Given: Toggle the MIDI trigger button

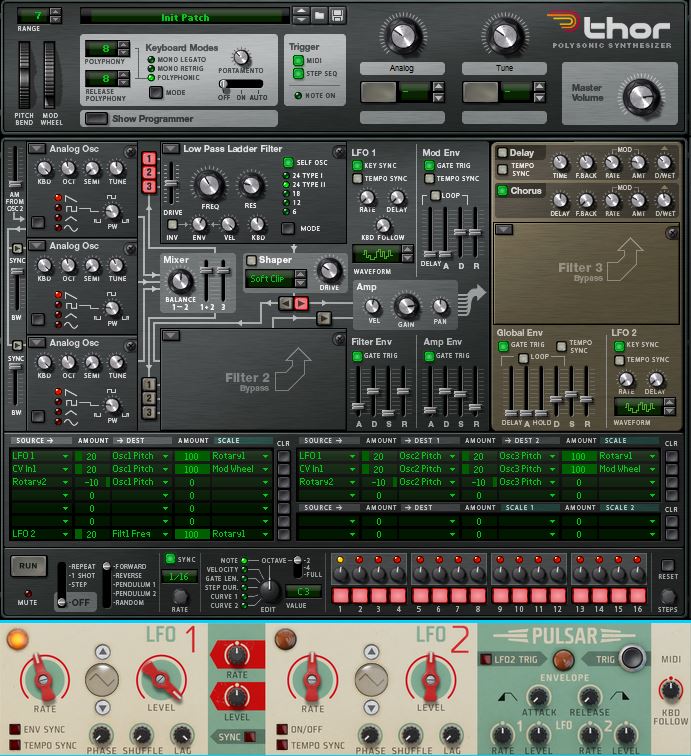Looking at the screenshot, I should (298, 60).
